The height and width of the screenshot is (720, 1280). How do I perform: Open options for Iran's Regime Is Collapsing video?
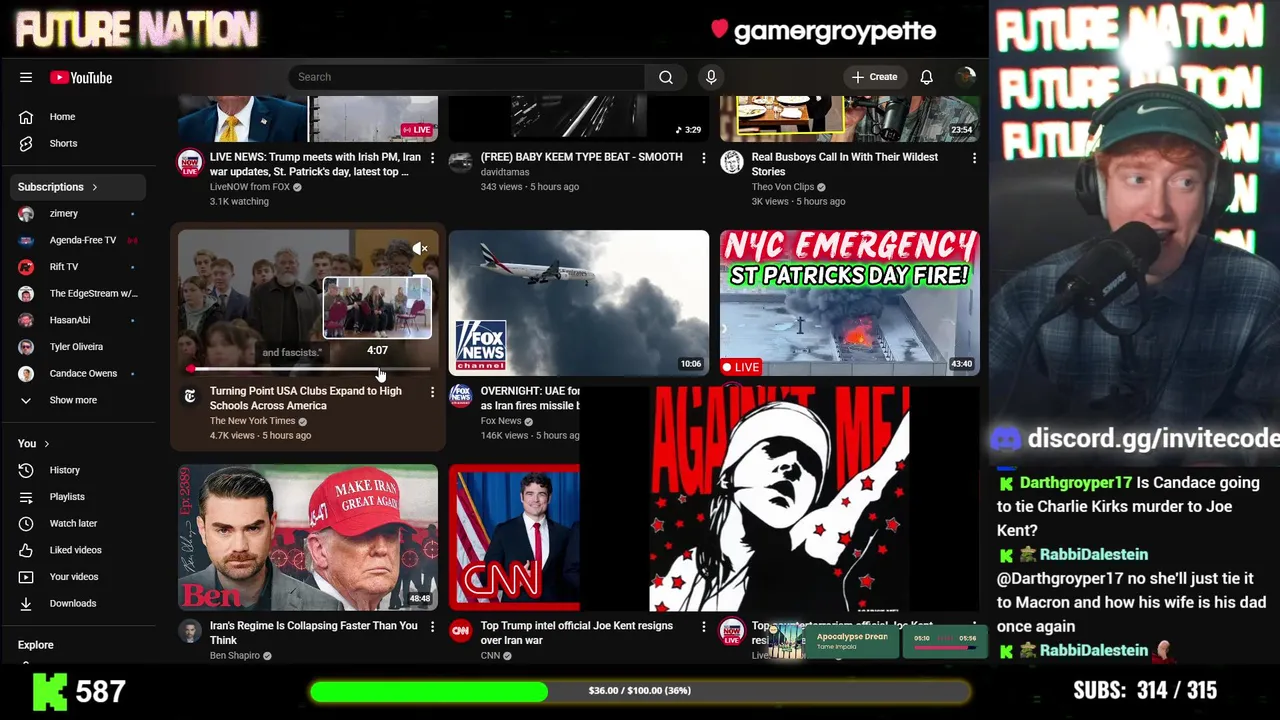[432, 627]
